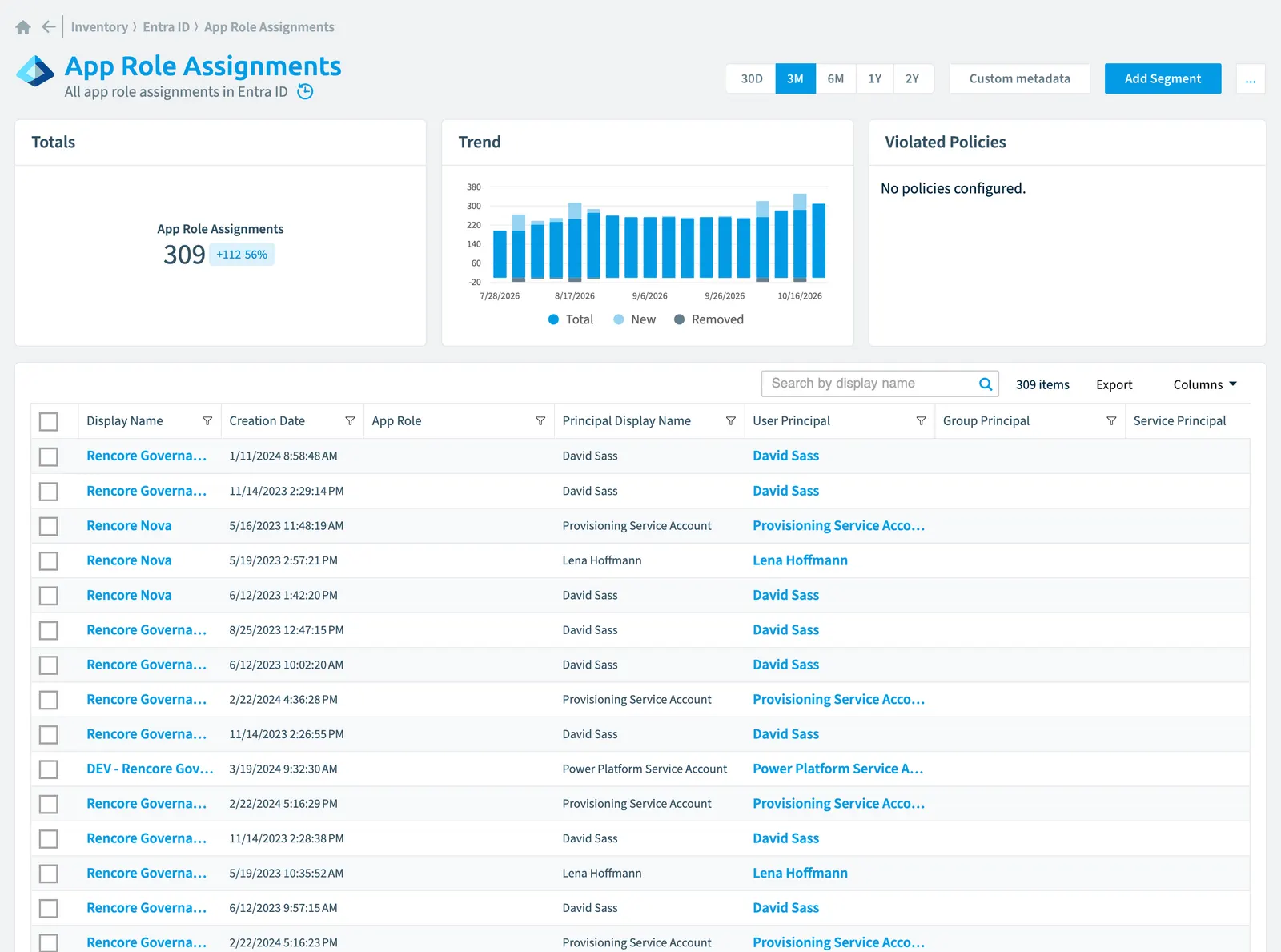
Task: Click the back arrow icon
Action: click(49, 27)
